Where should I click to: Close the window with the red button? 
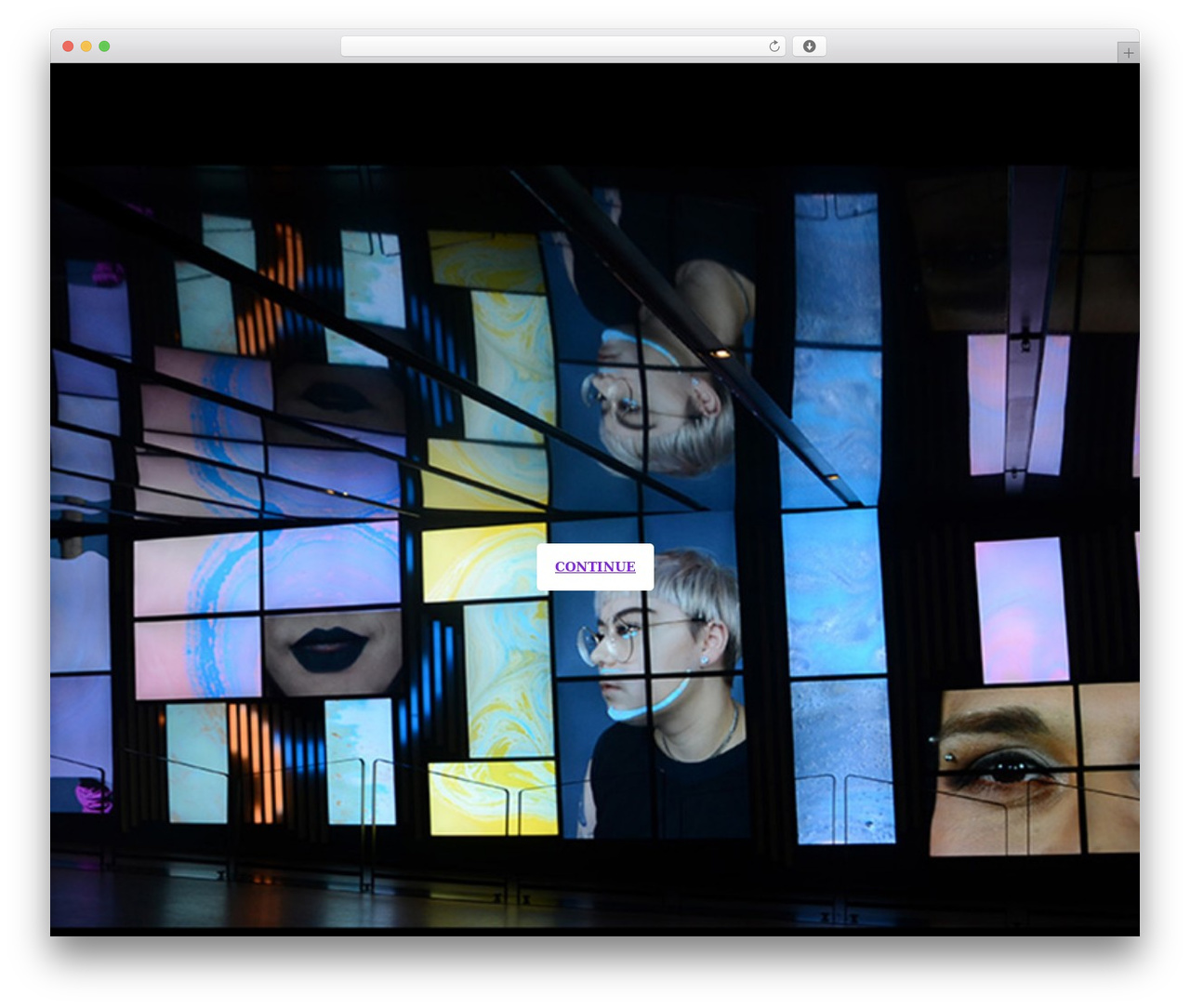68,46
